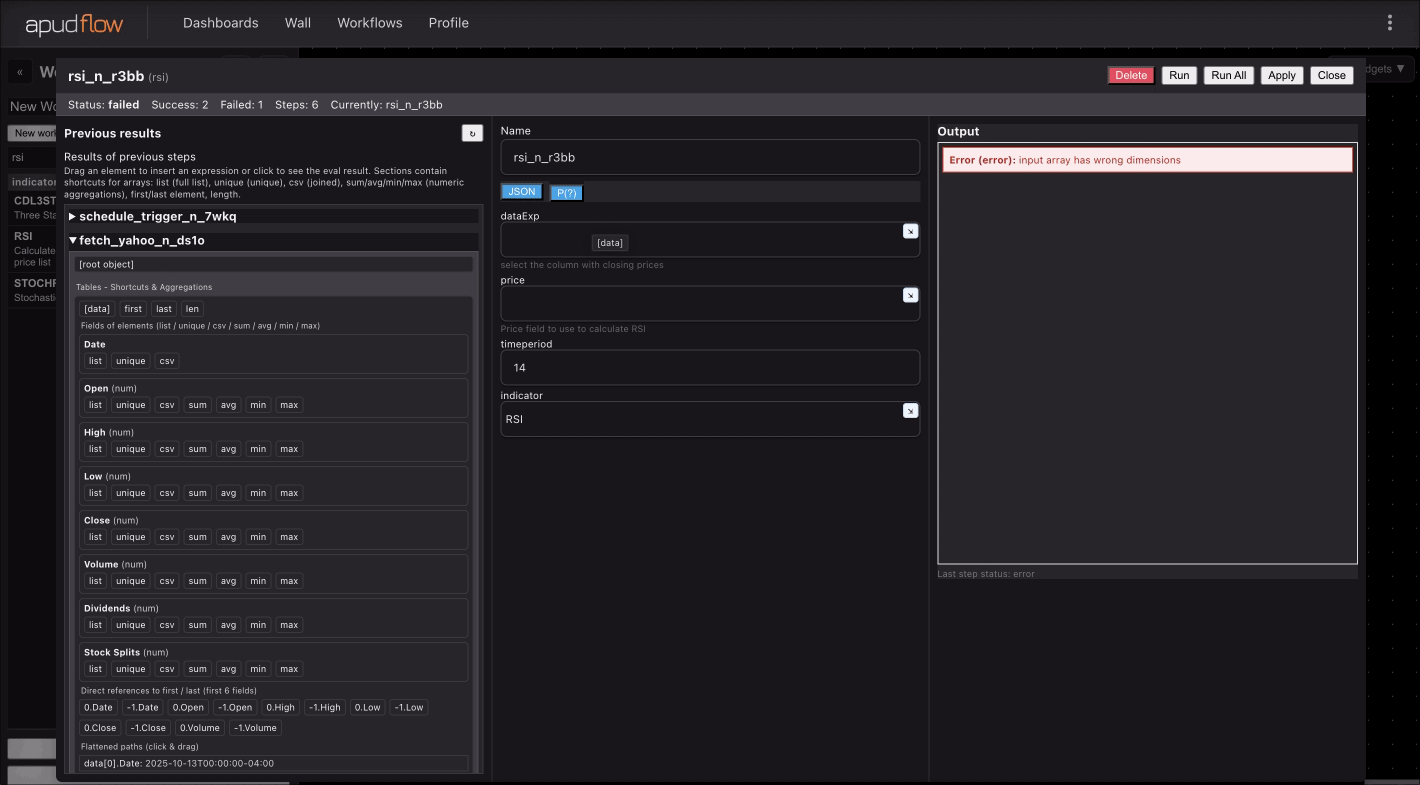Click the red Delete button

(x=1130, y=75)
